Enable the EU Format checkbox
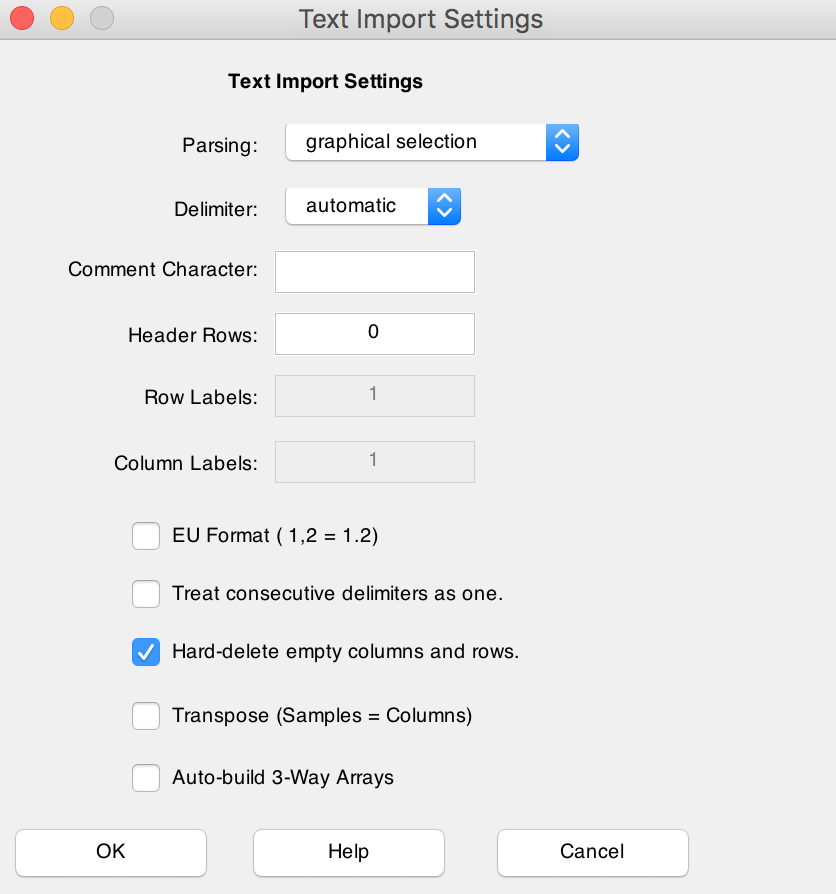 pyautogui.click(x=146, y=536)
